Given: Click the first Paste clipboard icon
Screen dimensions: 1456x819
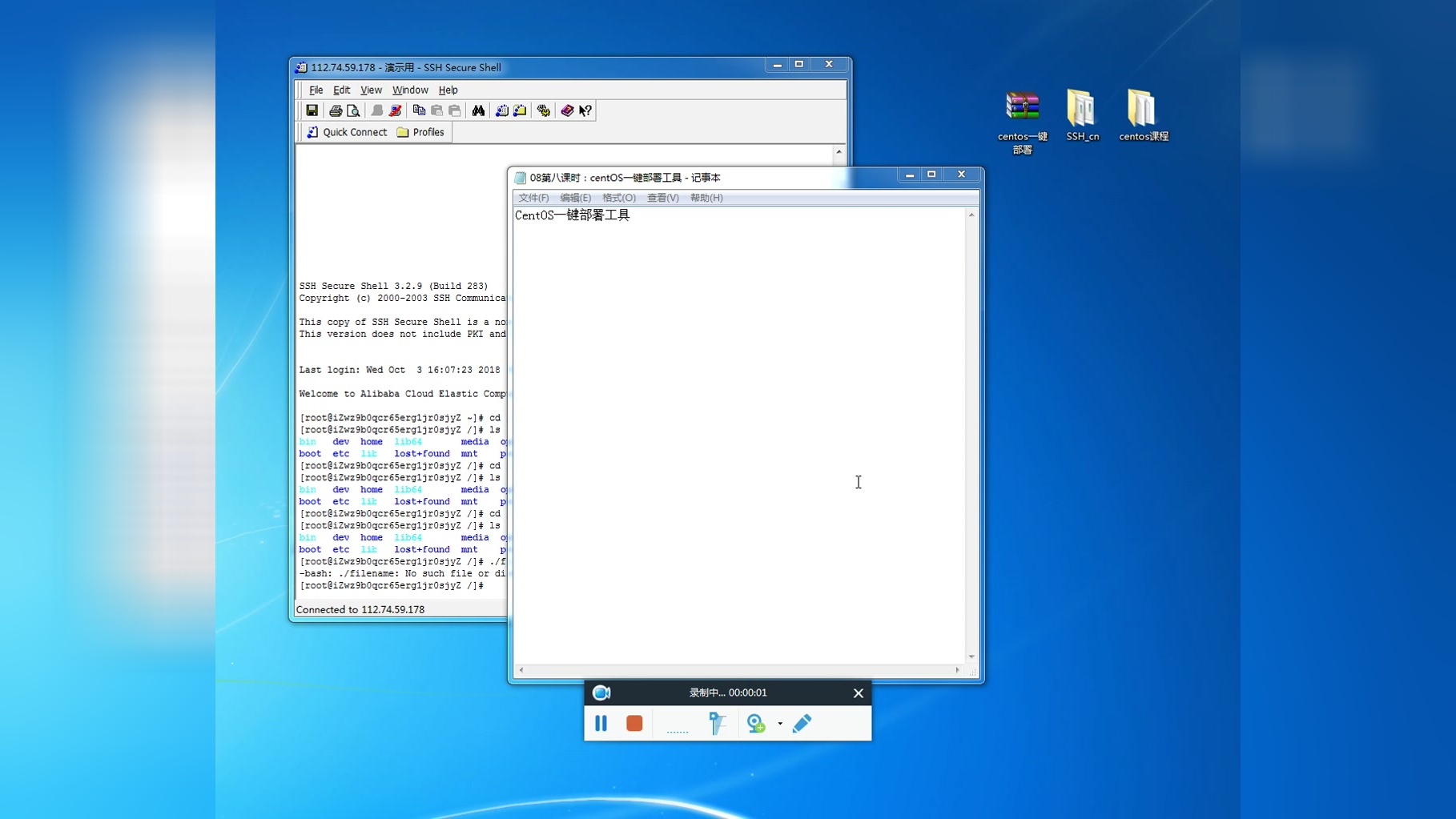Looking at the screenshot, I should coord(436,110).
